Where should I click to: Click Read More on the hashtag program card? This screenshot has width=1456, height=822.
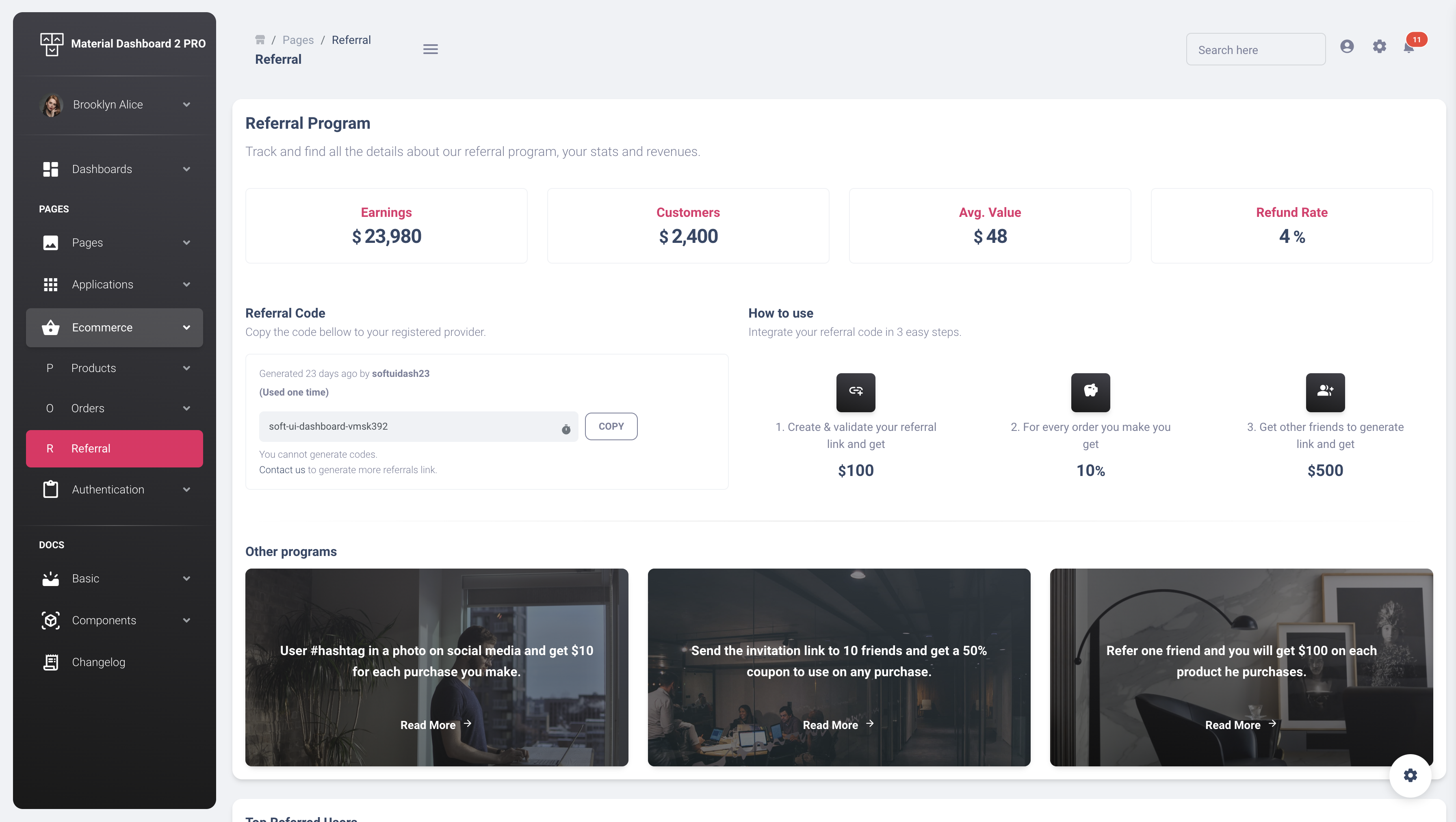(435, 725)
